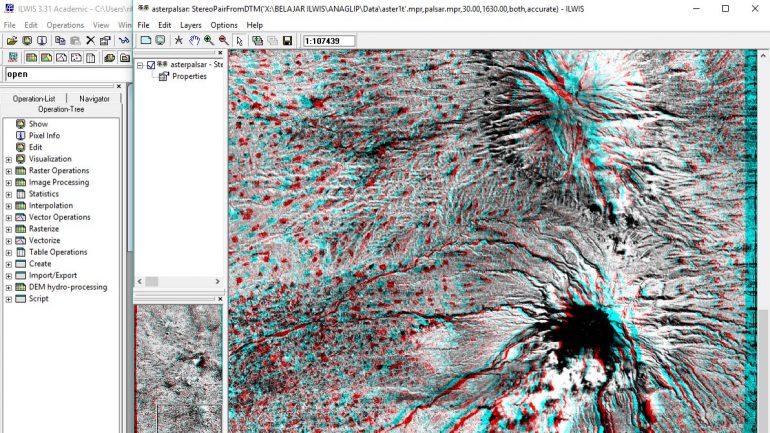The width and height of the screenshot is (770, 433).
Task: Click the polygon map filter icon in second toolbar
Action: click(46, 58)
